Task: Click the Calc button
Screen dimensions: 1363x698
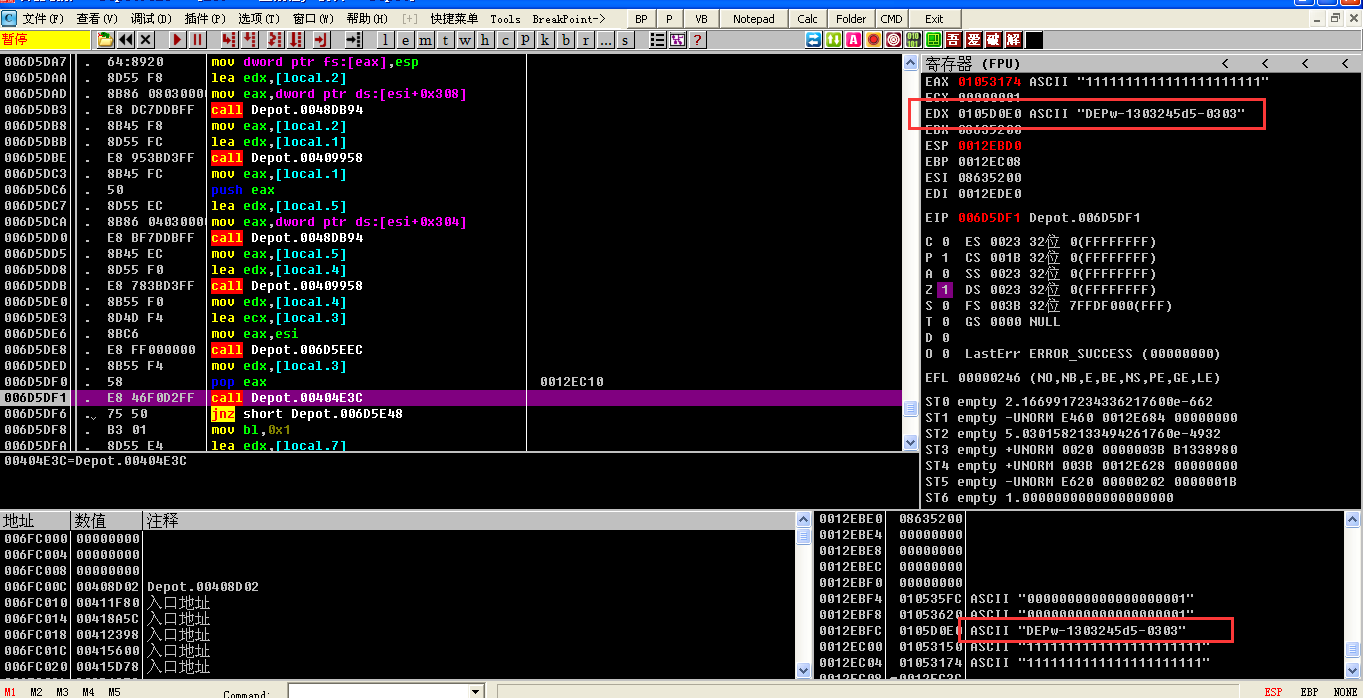Action: tap(807, 19)
